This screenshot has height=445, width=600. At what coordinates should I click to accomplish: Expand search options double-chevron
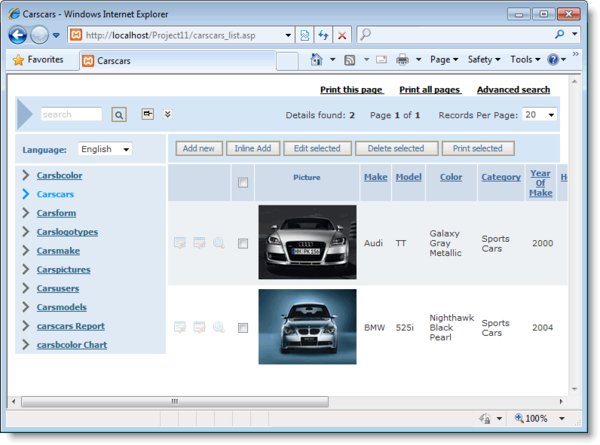[168, 115]
